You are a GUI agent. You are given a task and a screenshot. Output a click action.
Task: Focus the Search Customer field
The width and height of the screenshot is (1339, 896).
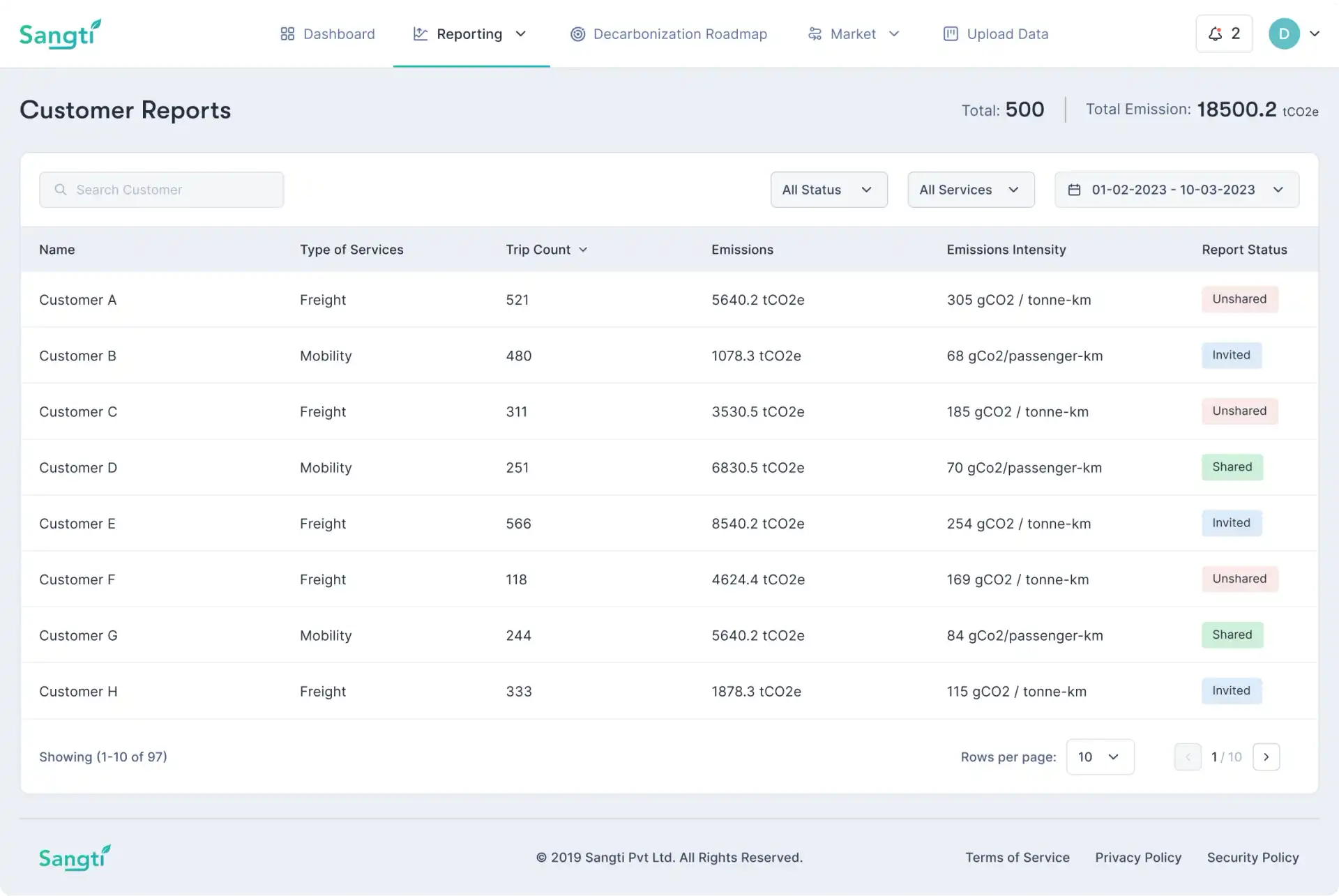click(x=161, y=190)
